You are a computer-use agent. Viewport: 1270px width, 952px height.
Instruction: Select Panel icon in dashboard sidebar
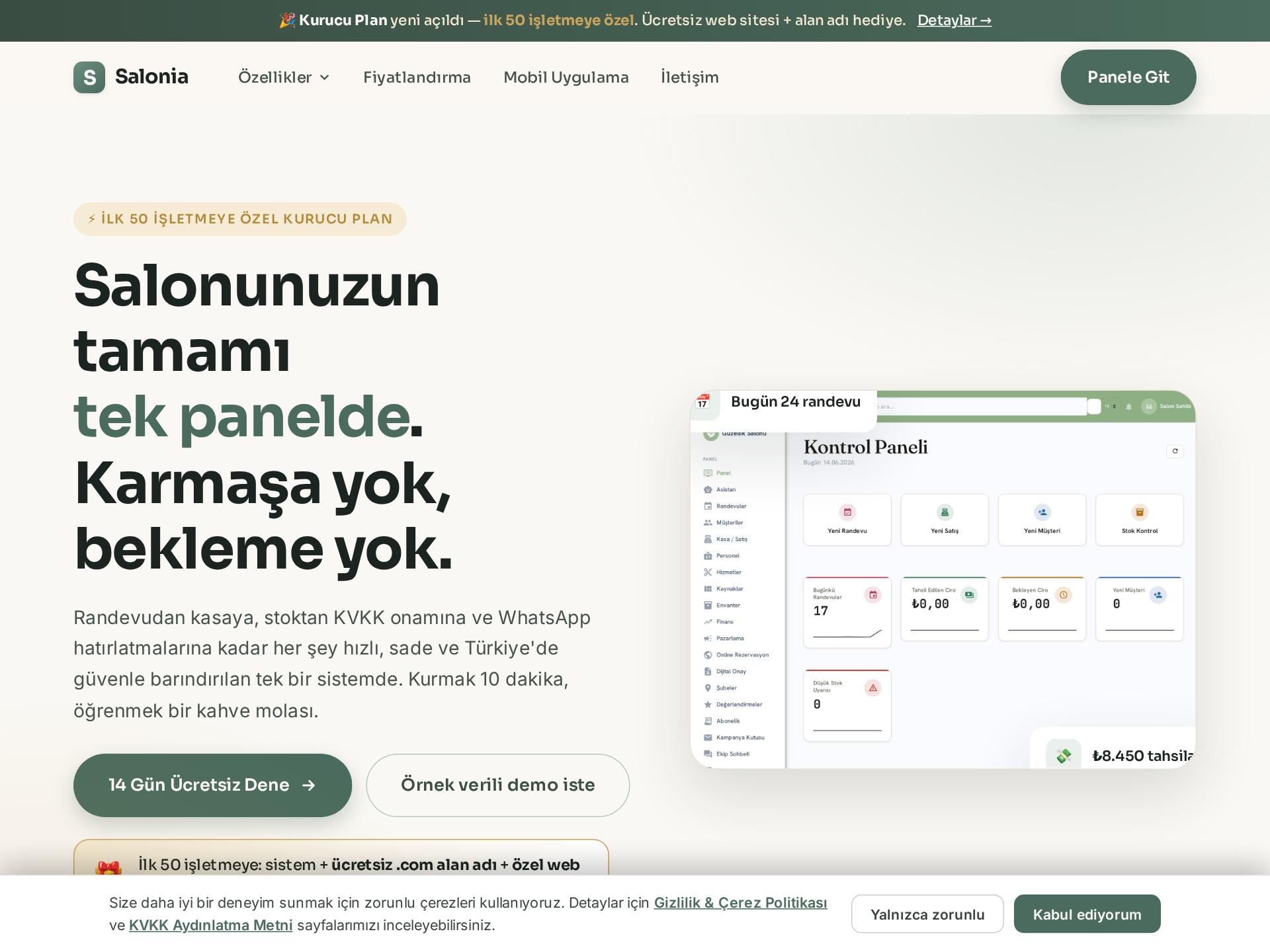point(708,473)
